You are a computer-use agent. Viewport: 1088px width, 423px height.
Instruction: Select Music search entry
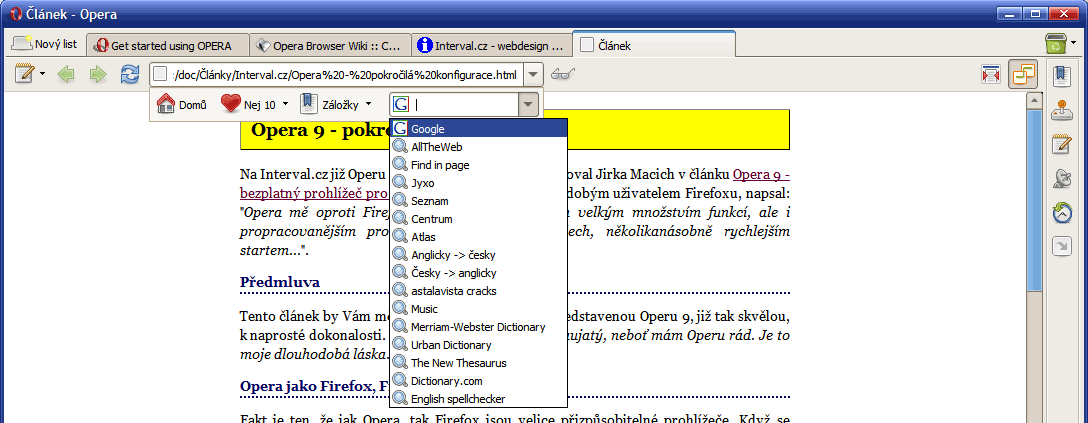(478, 309)
